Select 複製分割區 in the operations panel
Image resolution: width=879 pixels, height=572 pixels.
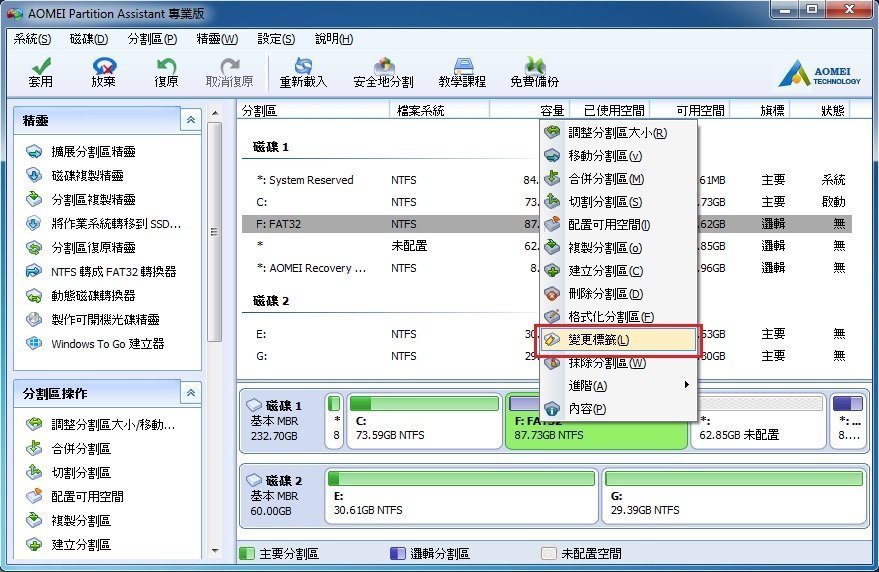click(68, 520)
